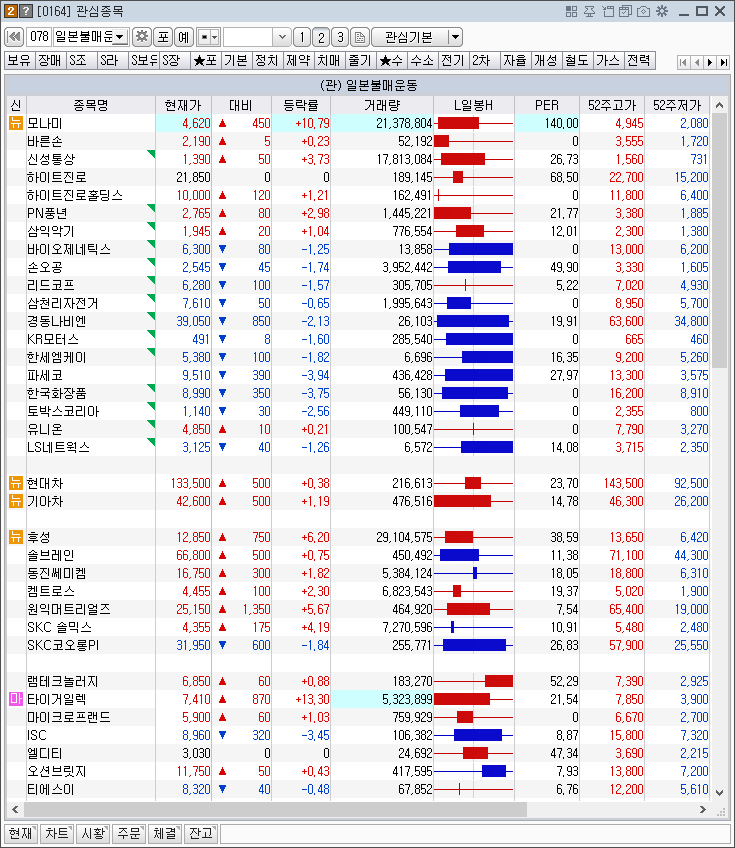
Task: Click the news icon next to 모나미
Action: 16,123
